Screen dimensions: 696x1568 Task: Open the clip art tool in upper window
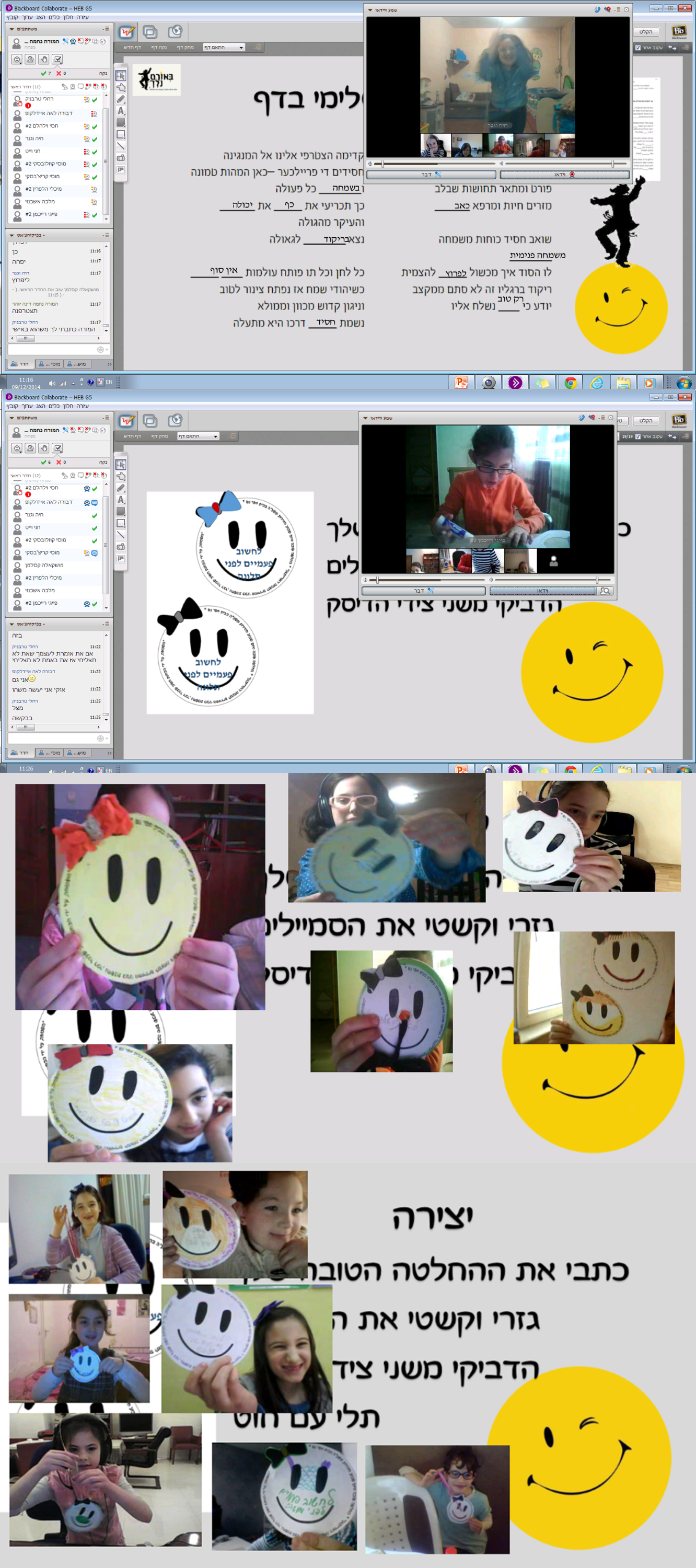pyautogui.click(x=121, y=170)
